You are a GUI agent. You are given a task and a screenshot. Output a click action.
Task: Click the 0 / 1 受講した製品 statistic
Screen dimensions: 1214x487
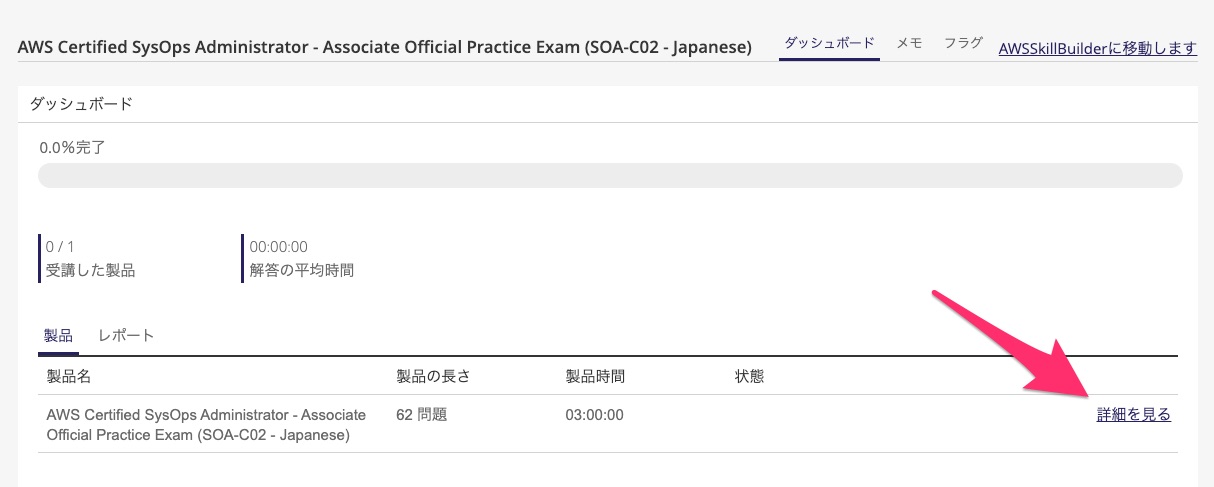pos(90,258)
